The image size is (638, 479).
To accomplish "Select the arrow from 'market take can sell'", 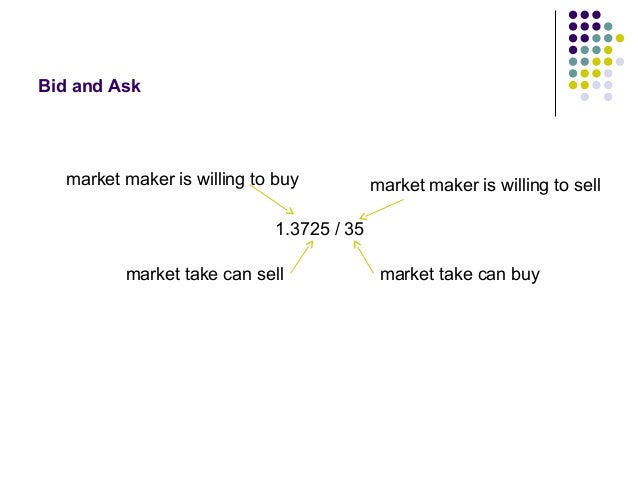I will 302,257.
